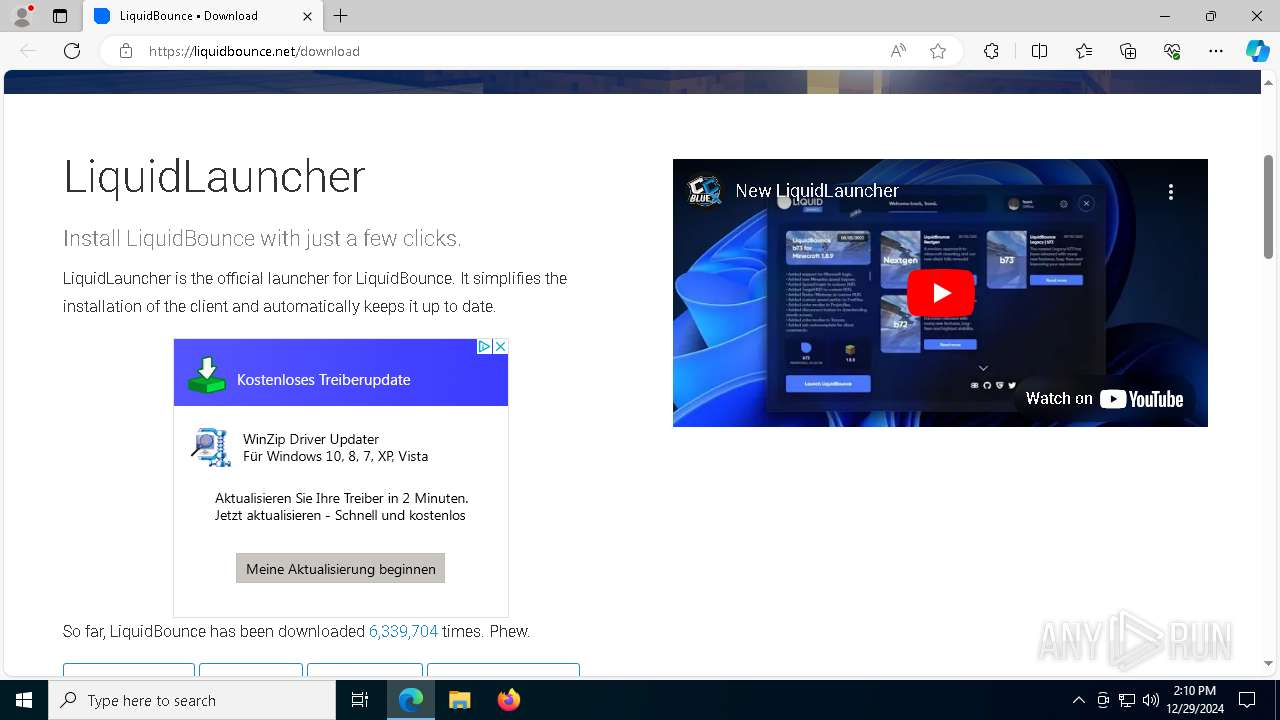Click the WinZip Driver Updater ad icon
Viewport: 1280px width, 720px height.
click(x=211, y=447)
